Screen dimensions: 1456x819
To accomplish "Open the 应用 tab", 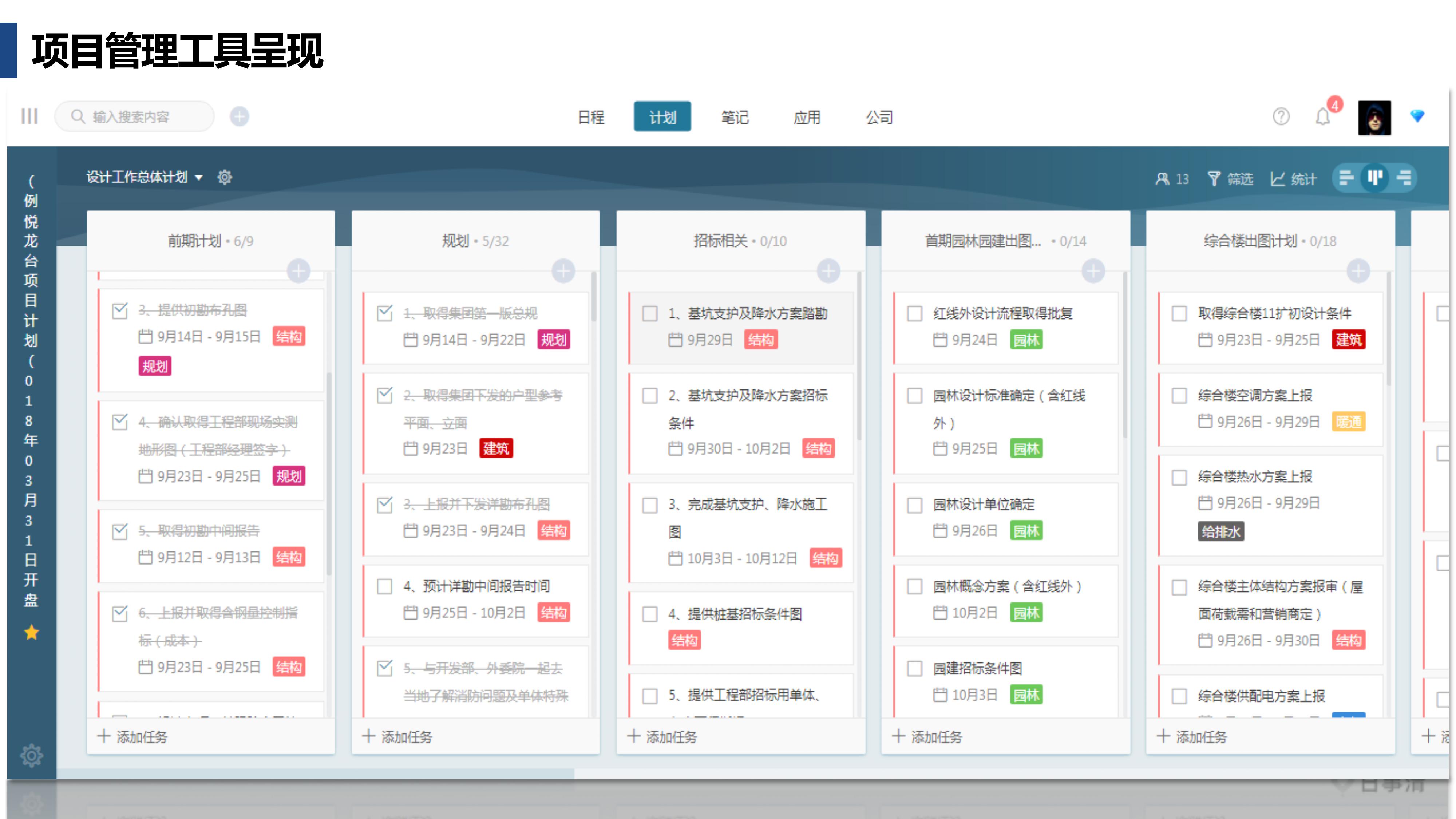I will [807, 117].
